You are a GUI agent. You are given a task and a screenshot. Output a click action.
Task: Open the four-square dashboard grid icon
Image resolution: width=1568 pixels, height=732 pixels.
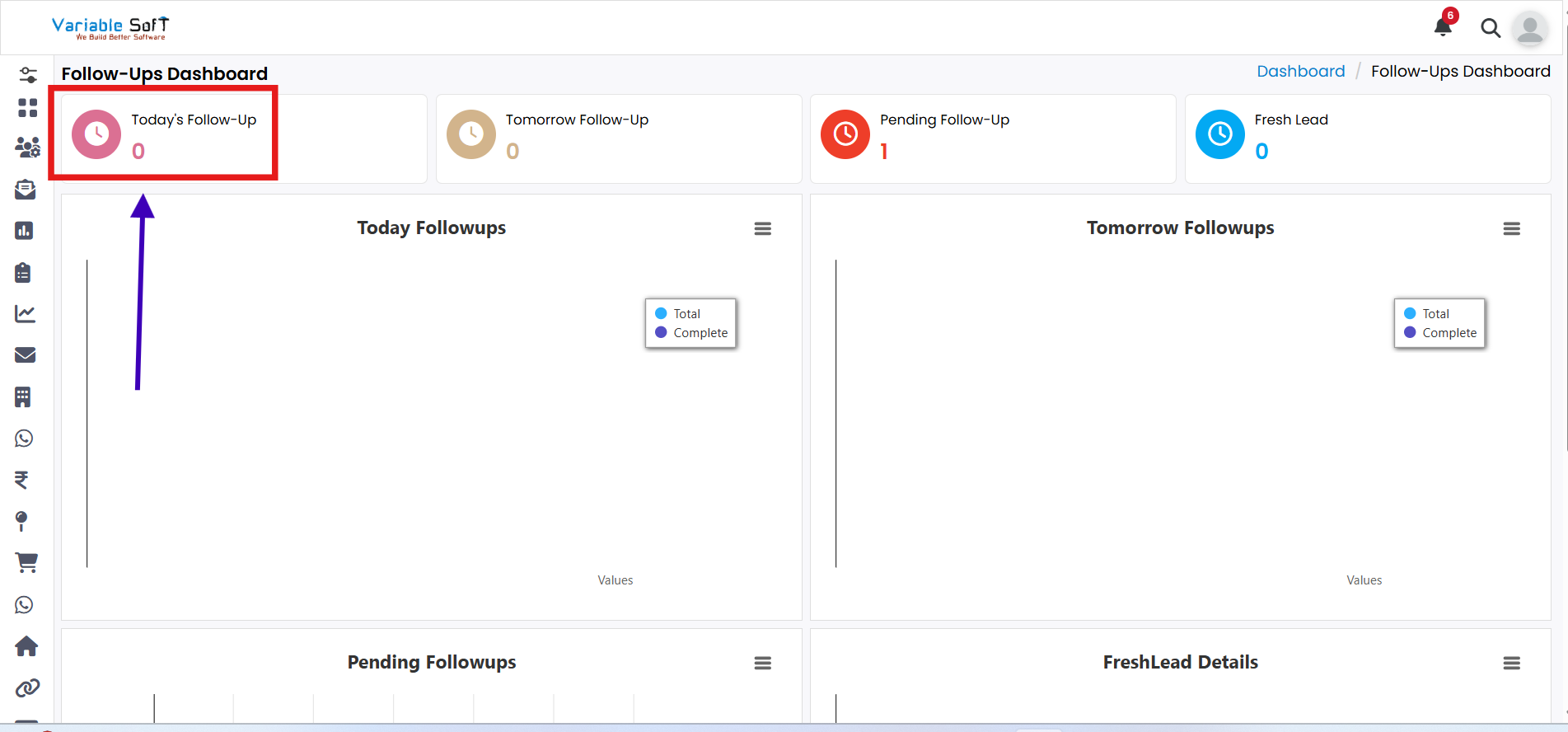pos(27,108)
